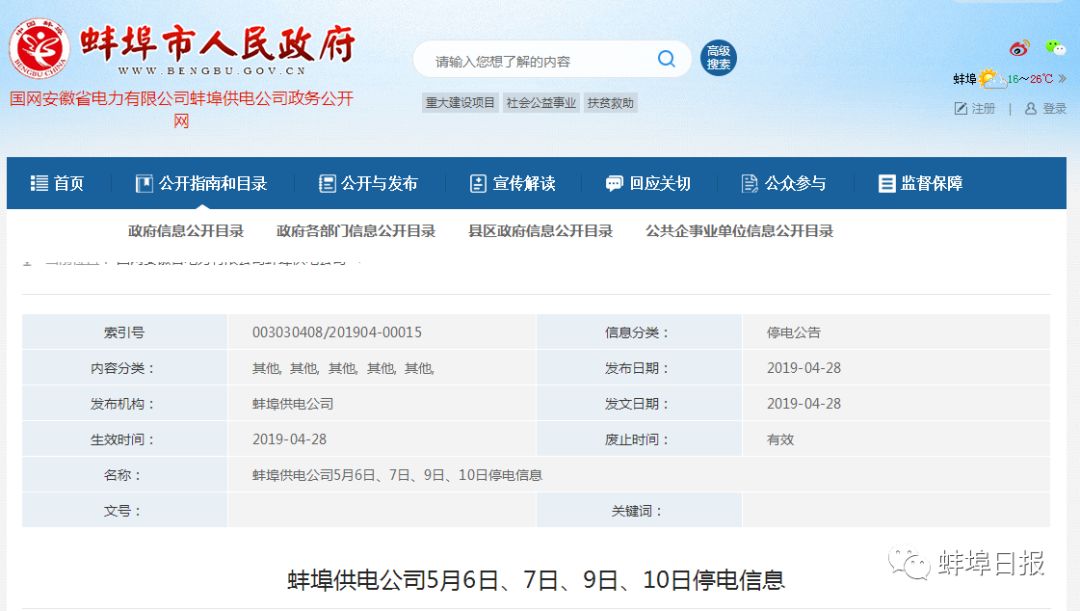The height and width of the screenshot is (611, 1080).
Task: Click the 蚌埠供电公司 publisher value
Action: point(293,404)
